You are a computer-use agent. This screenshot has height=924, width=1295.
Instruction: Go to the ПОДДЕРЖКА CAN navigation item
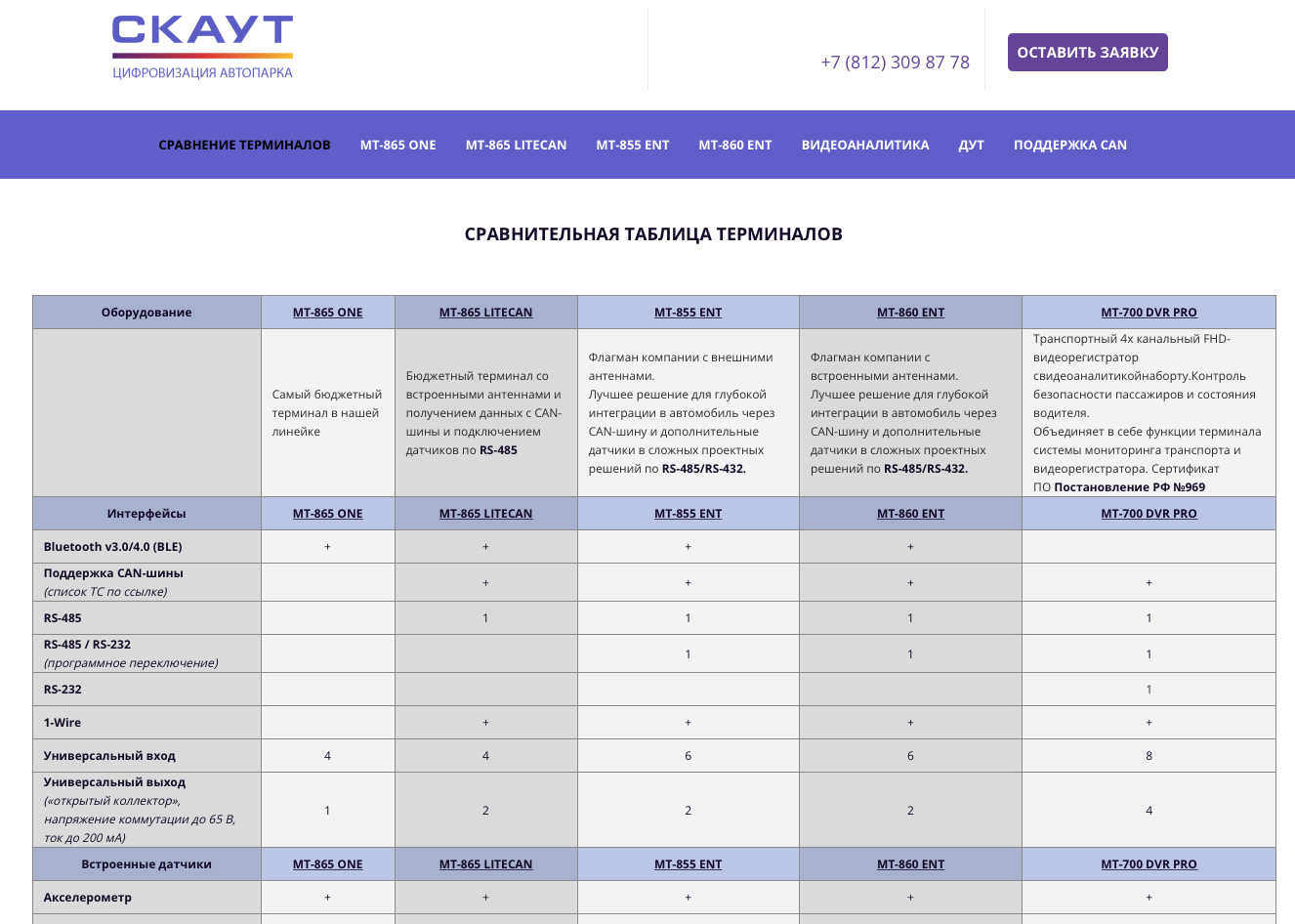[1069, 145]
